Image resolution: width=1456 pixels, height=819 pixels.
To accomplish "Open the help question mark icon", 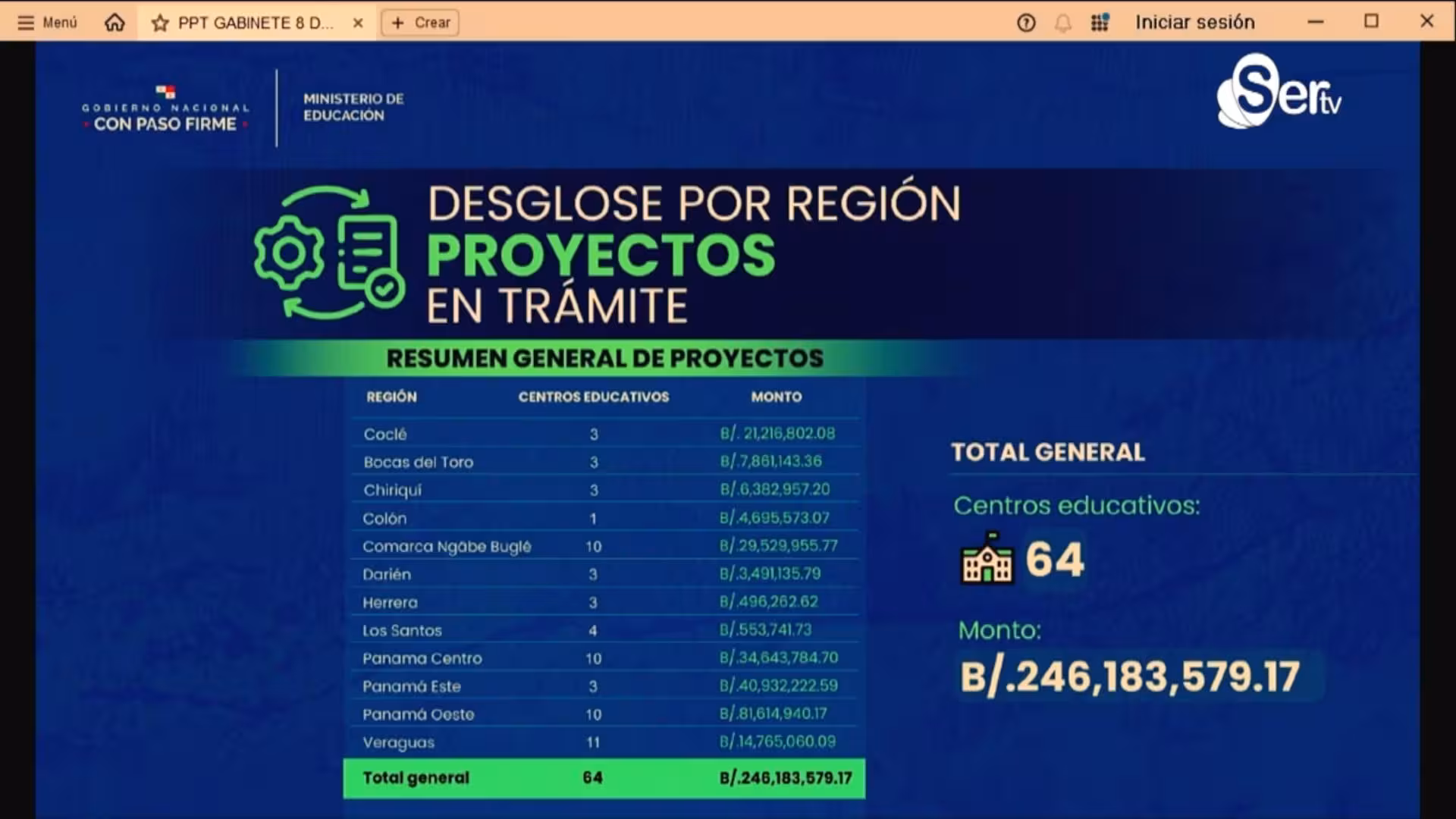I will tap(1026, 23).
